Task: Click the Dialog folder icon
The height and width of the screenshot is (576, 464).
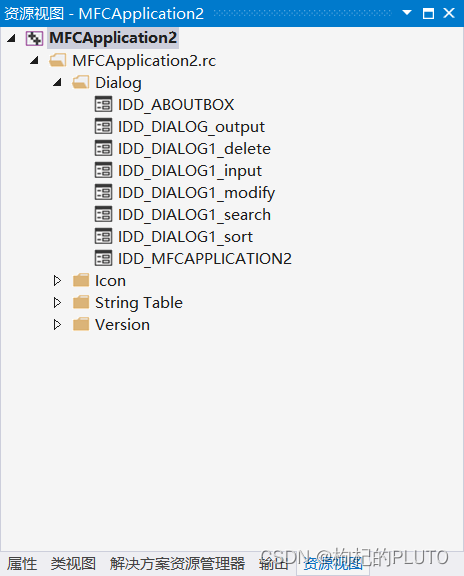Action: tap(80, 82)
